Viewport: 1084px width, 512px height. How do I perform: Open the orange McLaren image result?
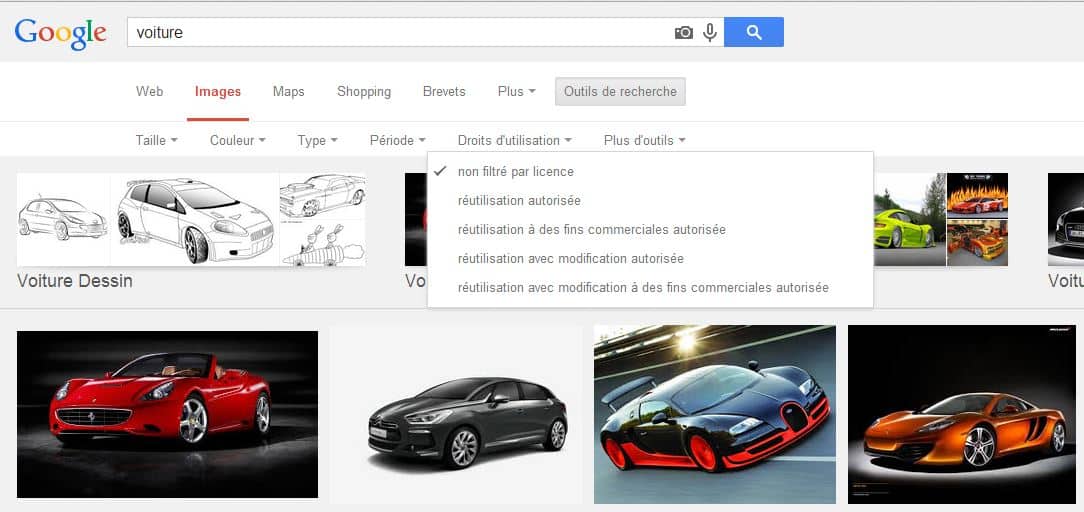pyautogui.click(x=962, y=415)
